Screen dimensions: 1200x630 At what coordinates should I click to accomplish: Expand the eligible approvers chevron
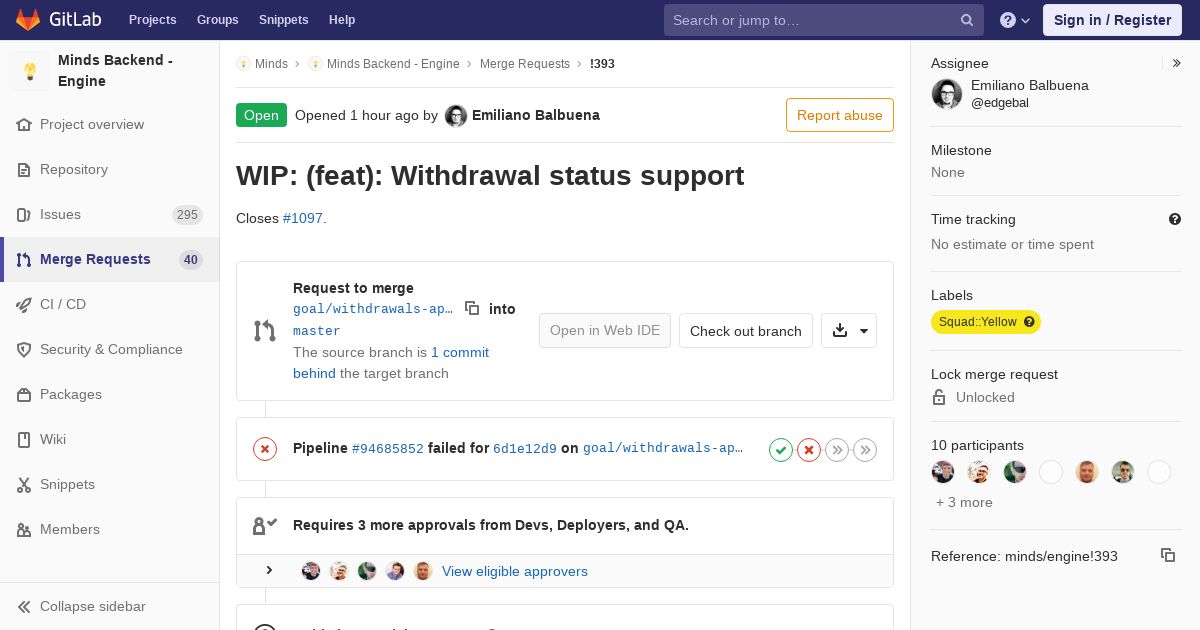(269, 570)
